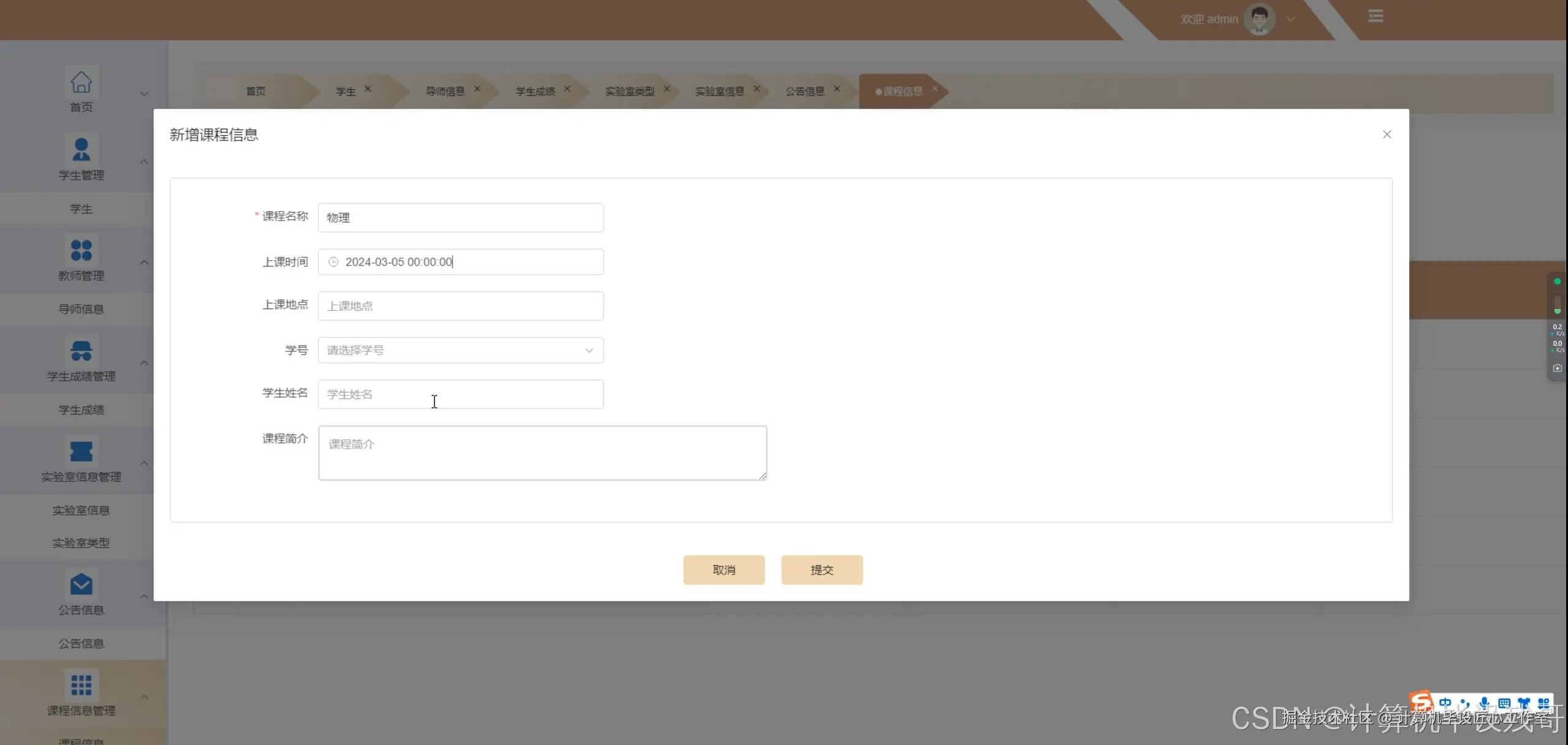Collapse the 教师管理 sidebar section chevron
The image size is (1568, 745).
(144, 262)
